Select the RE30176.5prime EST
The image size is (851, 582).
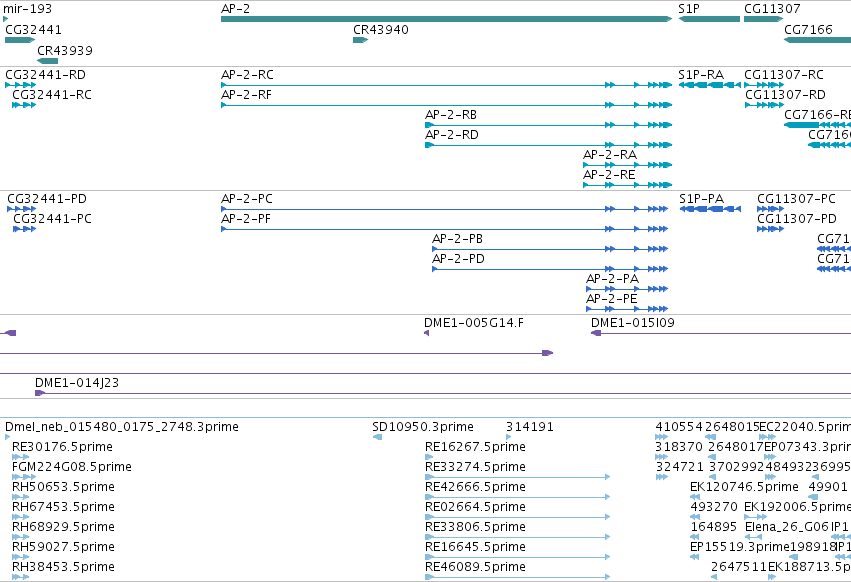pos(21,457)
